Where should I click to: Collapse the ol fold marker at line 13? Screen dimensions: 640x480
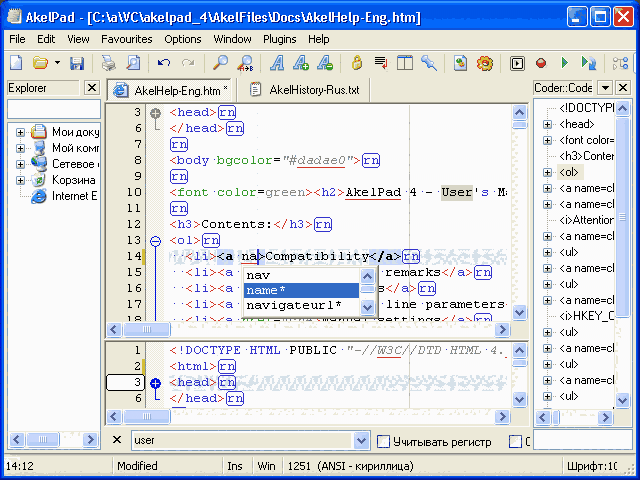pyautogui.click(x=155, y=241)
